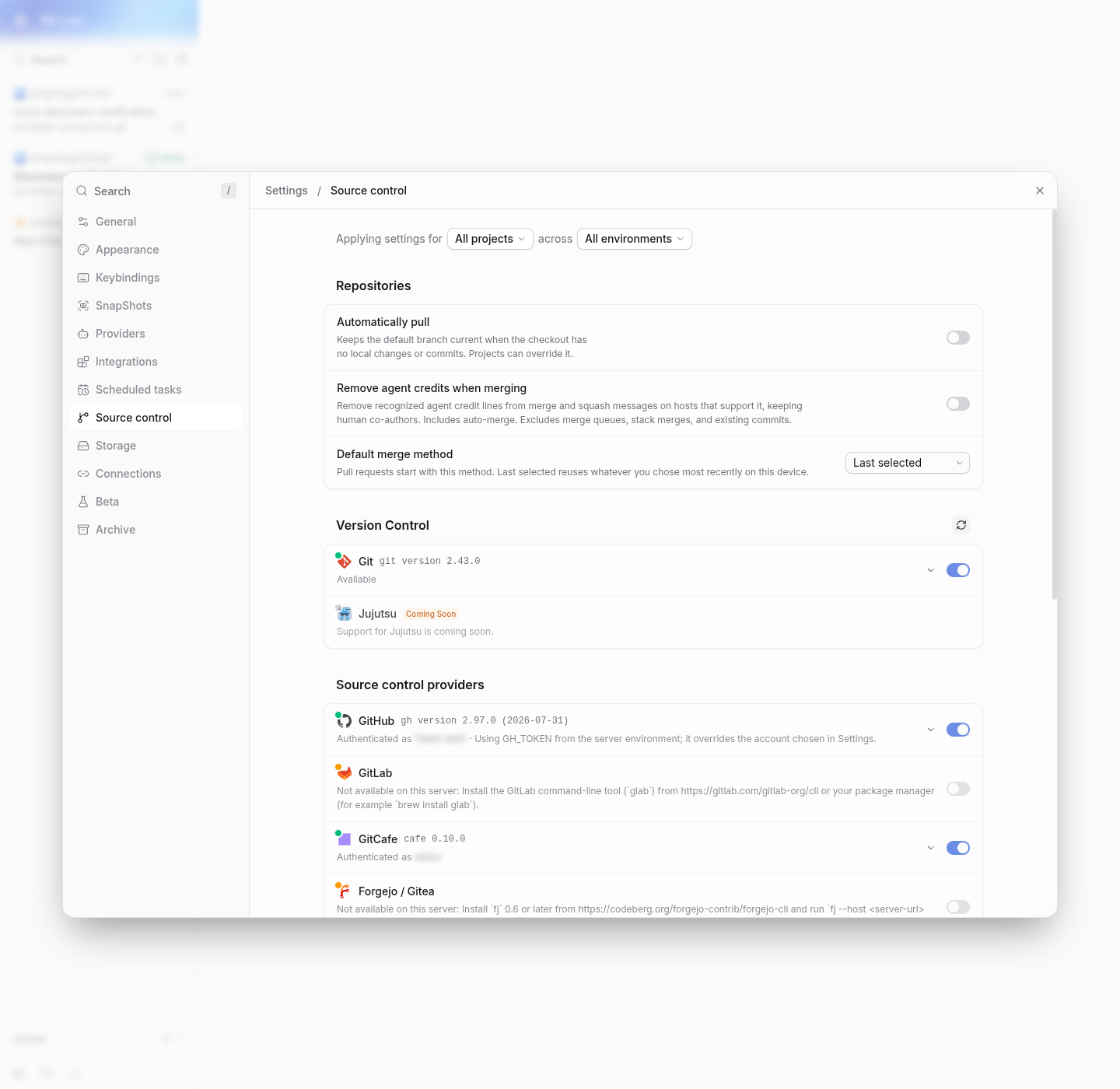
Task: Open the All projects dropdown
Action: (490, 239)
